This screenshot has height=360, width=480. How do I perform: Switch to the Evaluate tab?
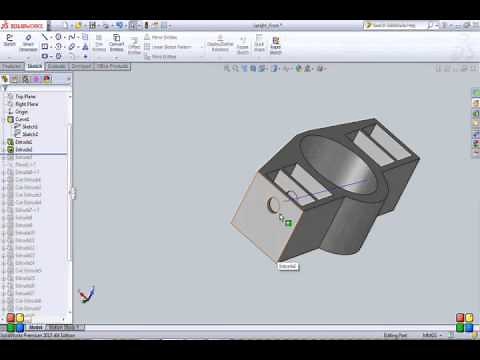pos(56,66)
